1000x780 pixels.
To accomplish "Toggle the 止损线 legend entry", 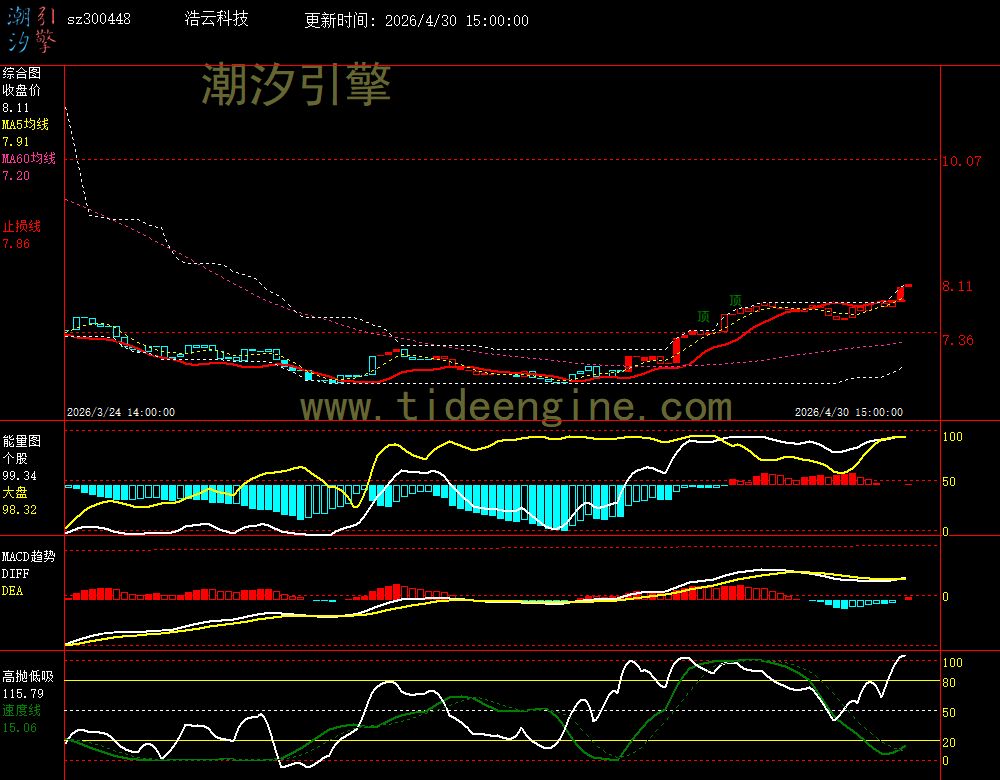I will [21, 226].
